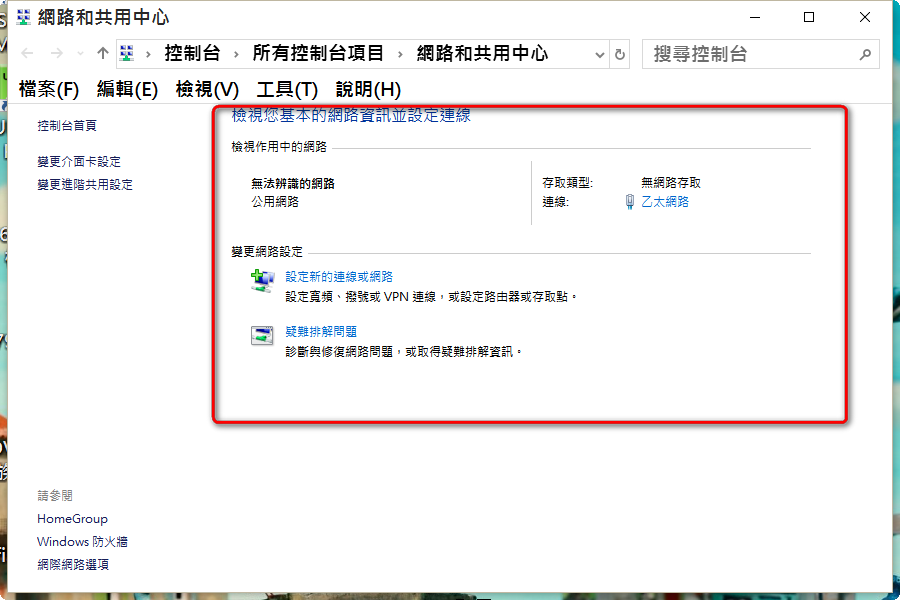Click the Back navigation arrow
Viewport: 900px width, 600px height.
pos(27,54)
